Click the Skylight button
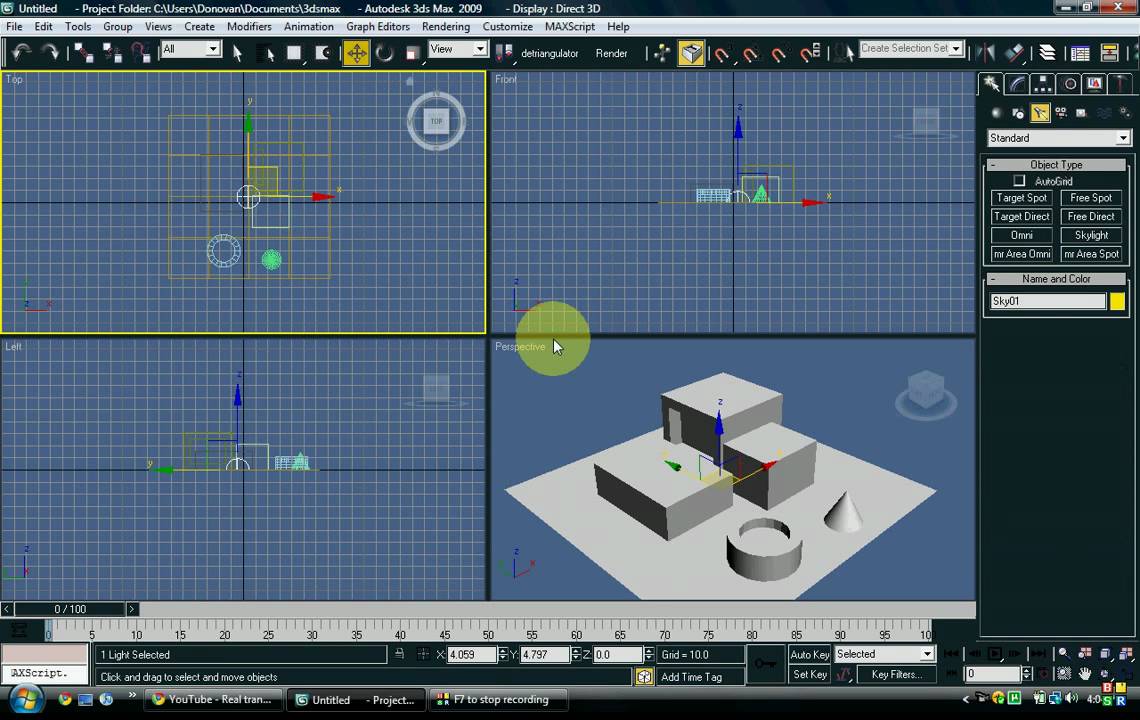The image size is (1140, 720). [1091, 236]
